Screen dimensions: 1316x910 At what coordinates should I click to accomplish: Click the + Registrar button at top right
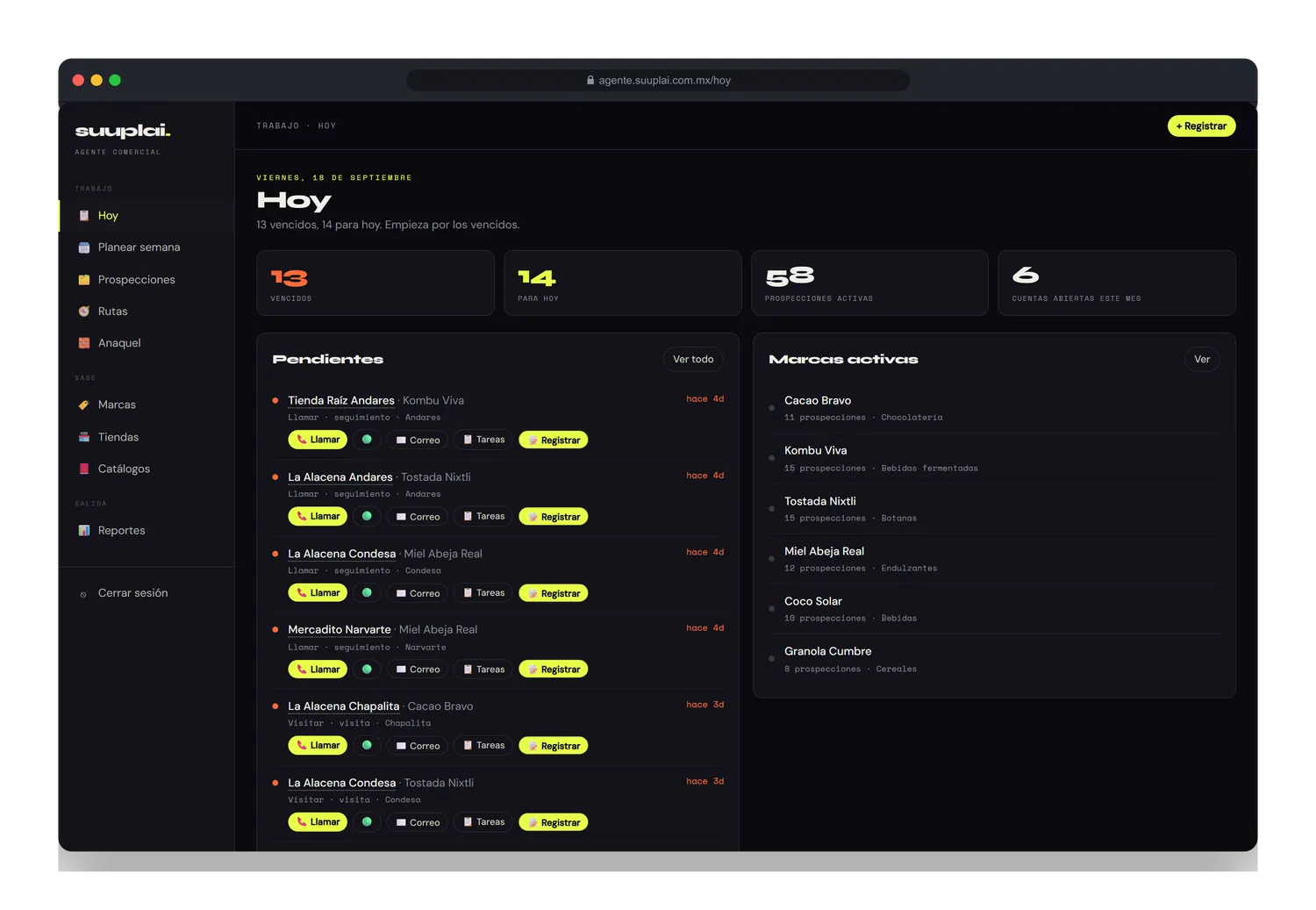[1201, 126]
